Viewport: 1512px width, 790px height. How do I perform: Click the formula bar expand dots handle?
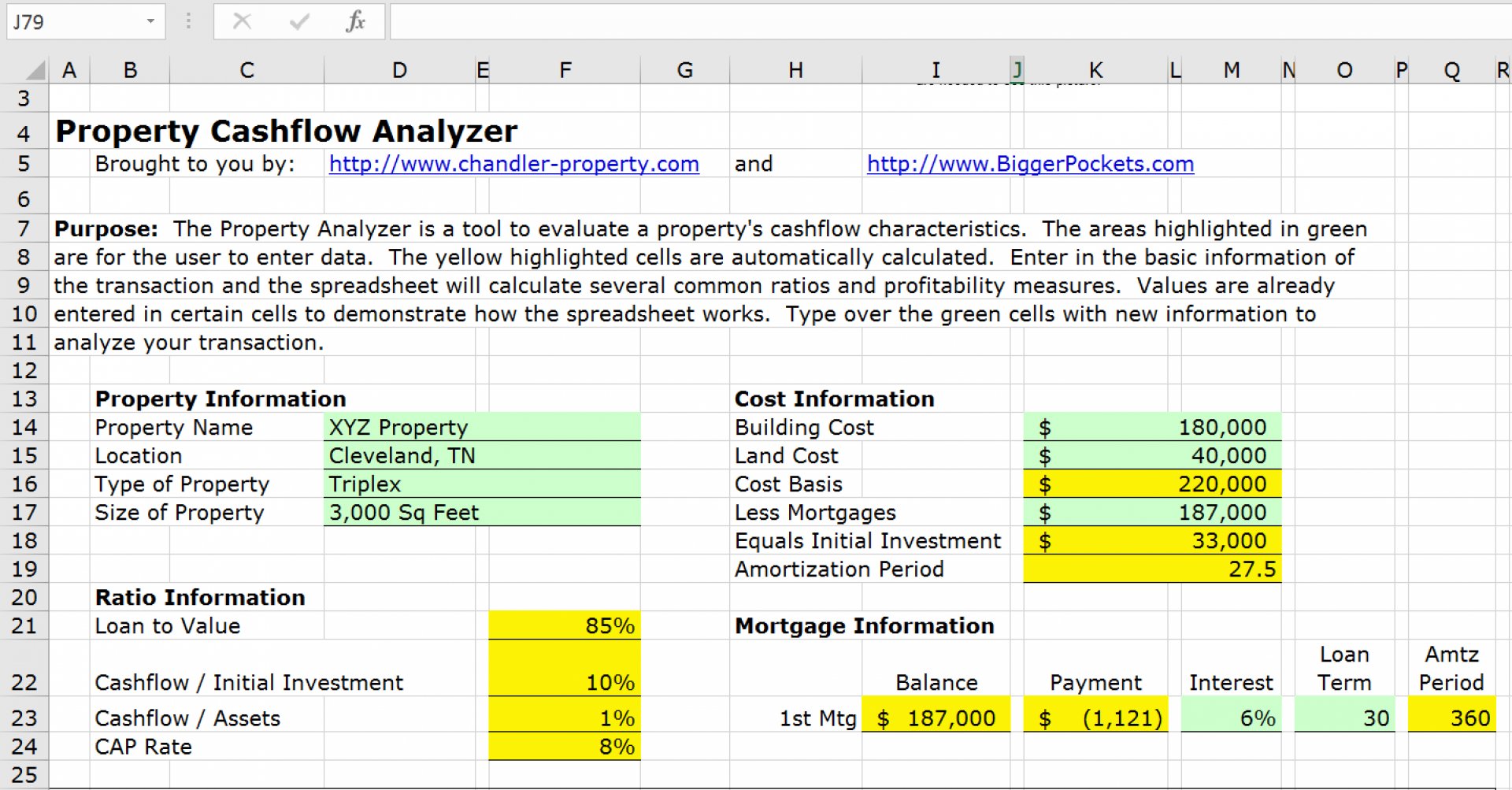(188, 21)
